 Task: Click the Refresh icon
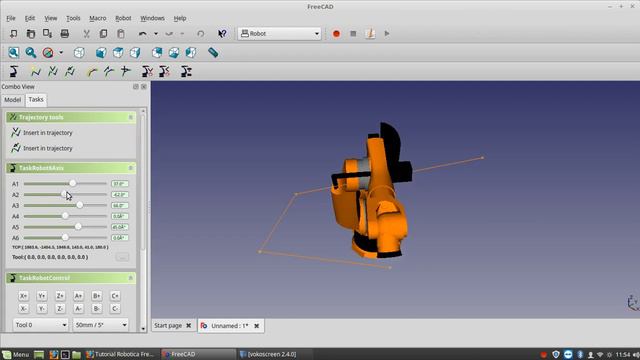200,33
